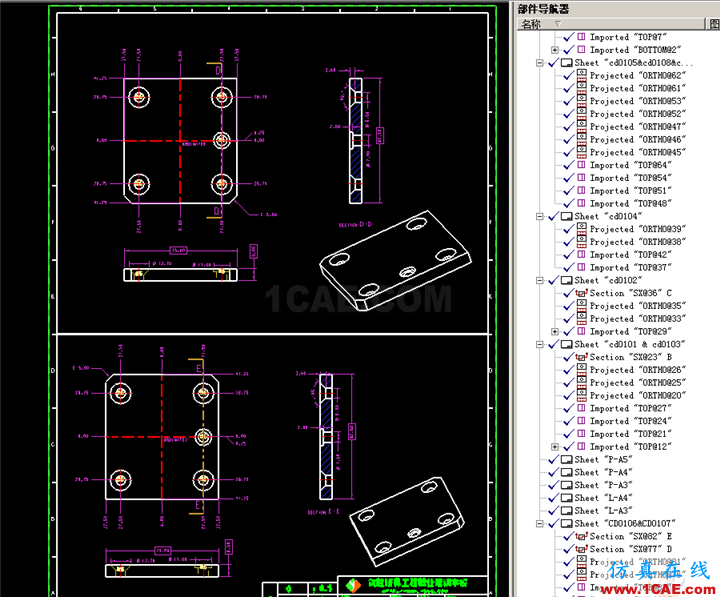Viewport: 720px width, 597px height.
Task: Click the 名称 column header
Action: click(611, 23)
